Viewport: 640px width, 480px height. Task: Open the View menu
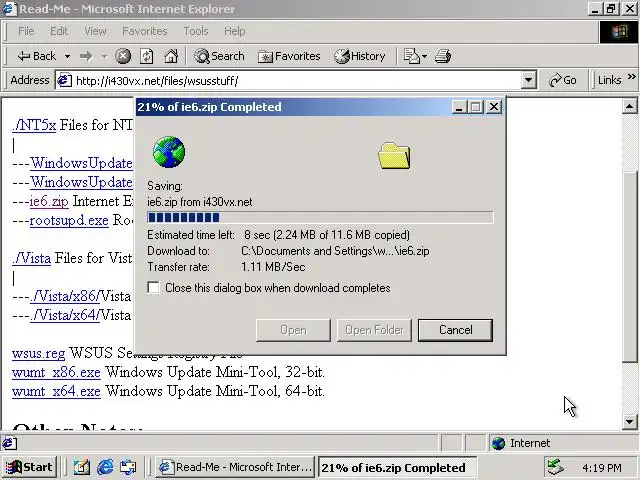[x=95, y=31]
